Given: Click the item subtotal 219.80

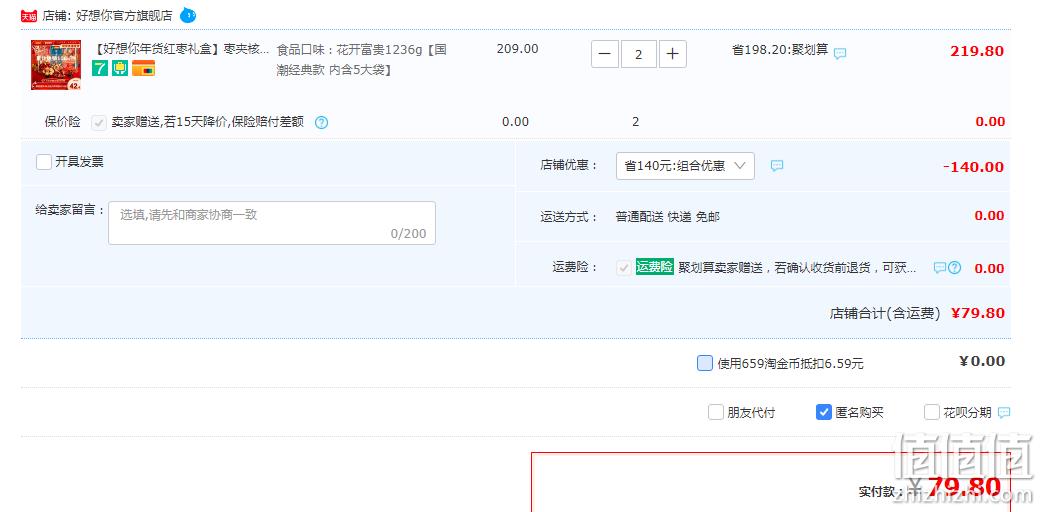Looking at the screenshot, I should (x=977, y=51).
